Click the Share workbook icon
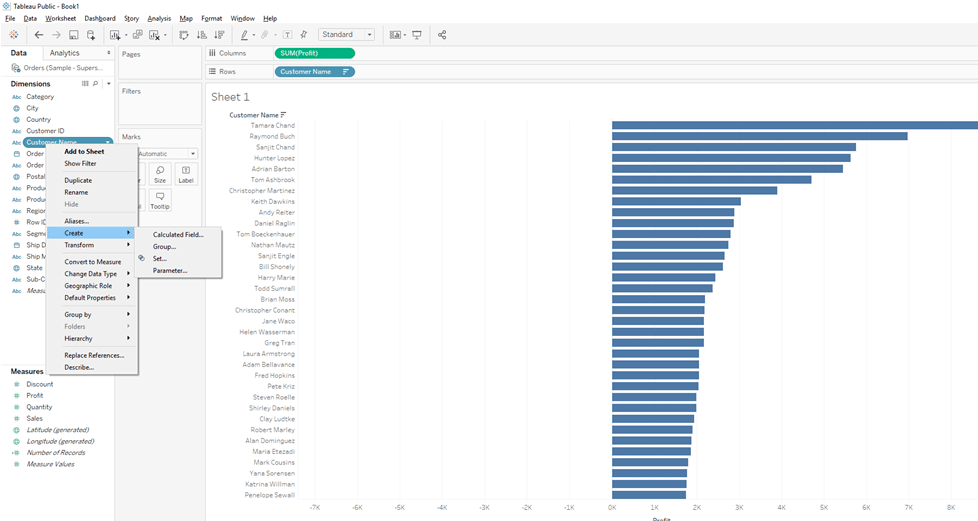This screenshot has height=521, width=978. pos(442,35)
